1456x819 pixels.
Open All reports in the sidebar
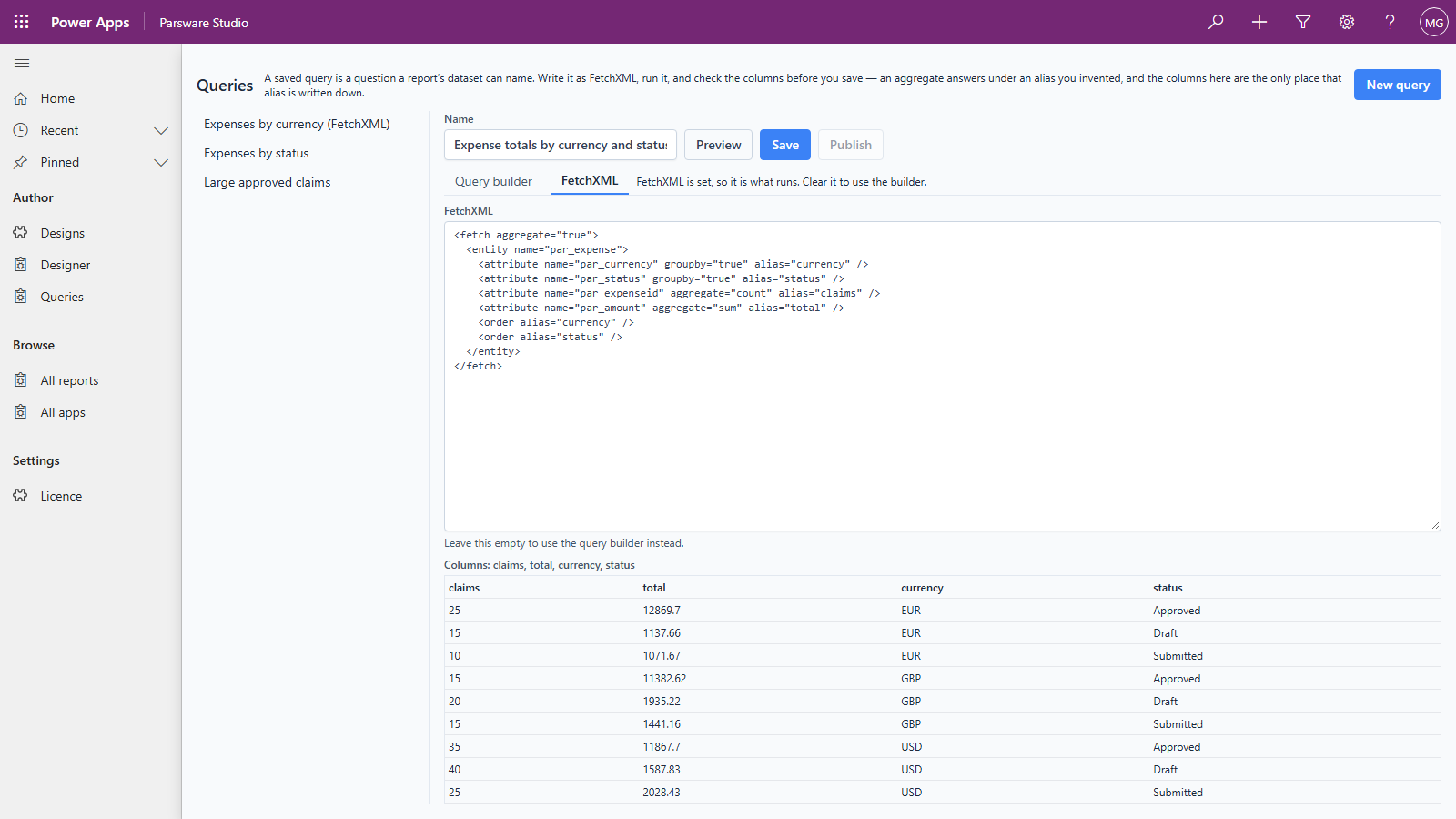[x=91, y=380]
